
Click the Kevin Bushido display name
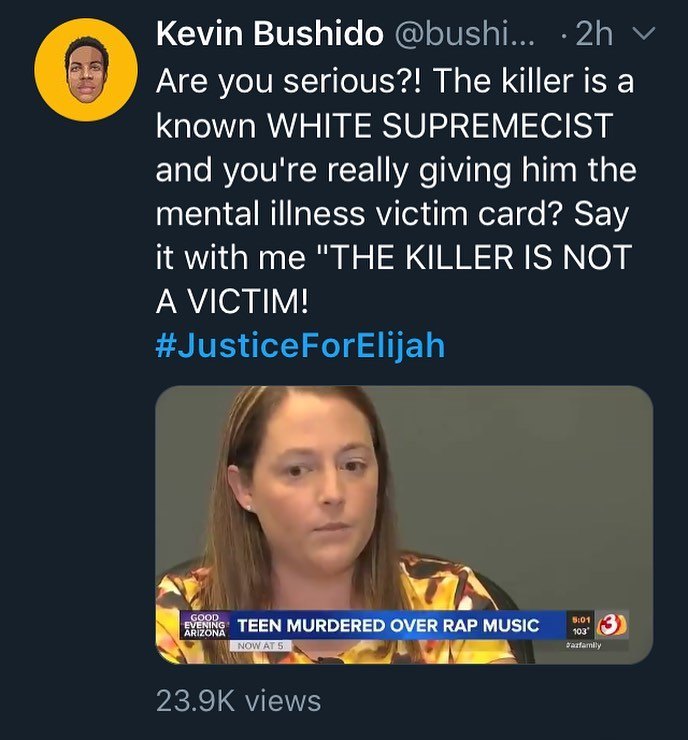pyautogui.click(x=269, y=34)
